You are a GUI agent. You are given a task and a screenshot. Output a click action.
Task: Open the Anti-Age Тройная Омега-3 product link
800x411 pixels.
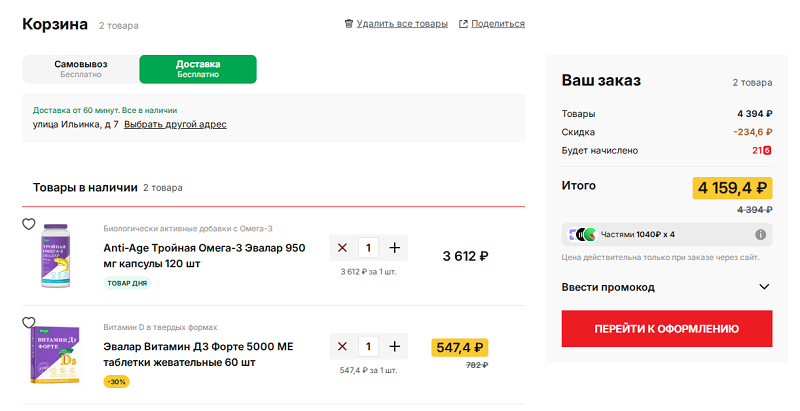(x=204, y=255)
